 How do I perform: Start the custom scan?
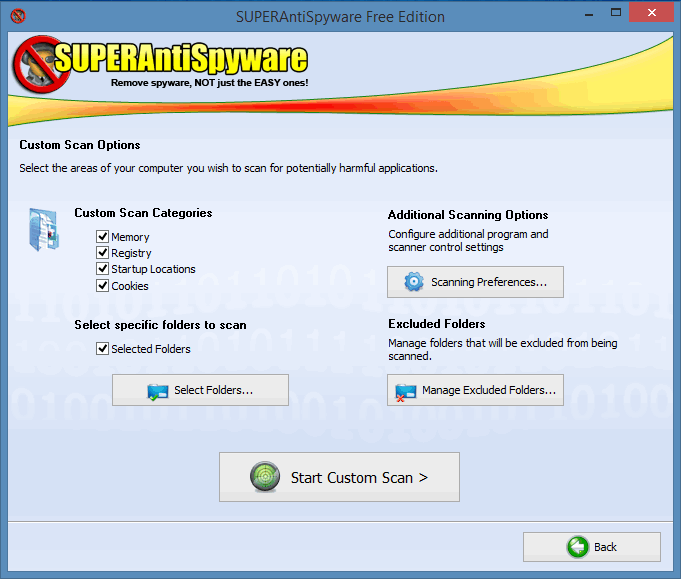coord(339,477)
